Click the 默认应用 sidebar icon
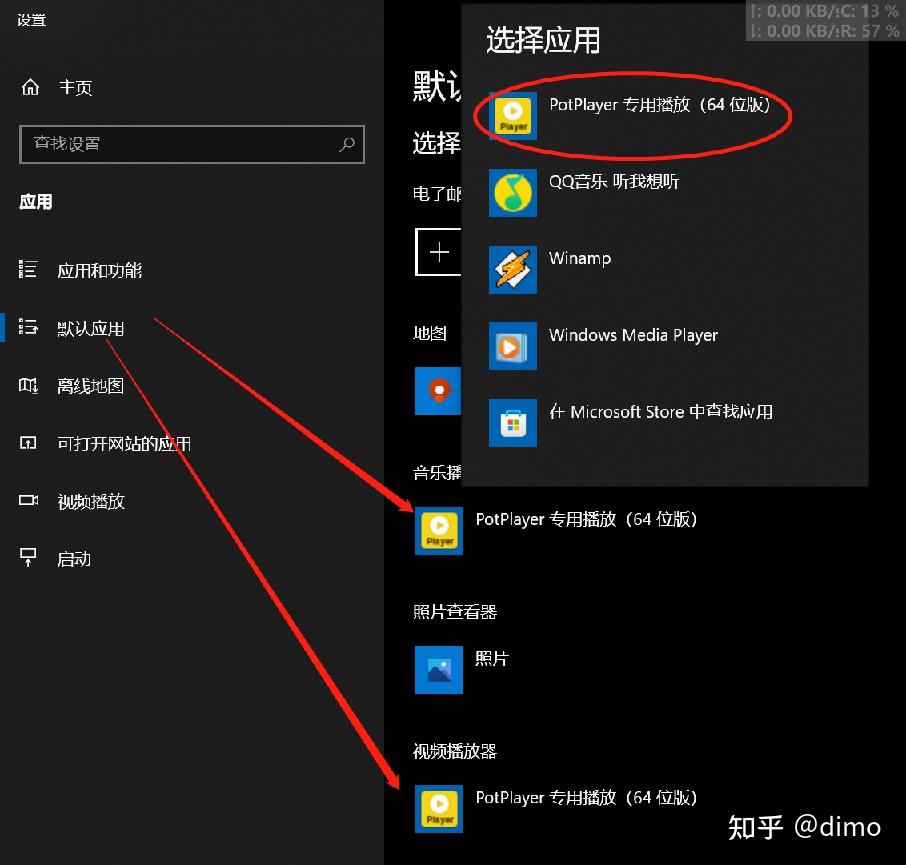 (28, 326)
